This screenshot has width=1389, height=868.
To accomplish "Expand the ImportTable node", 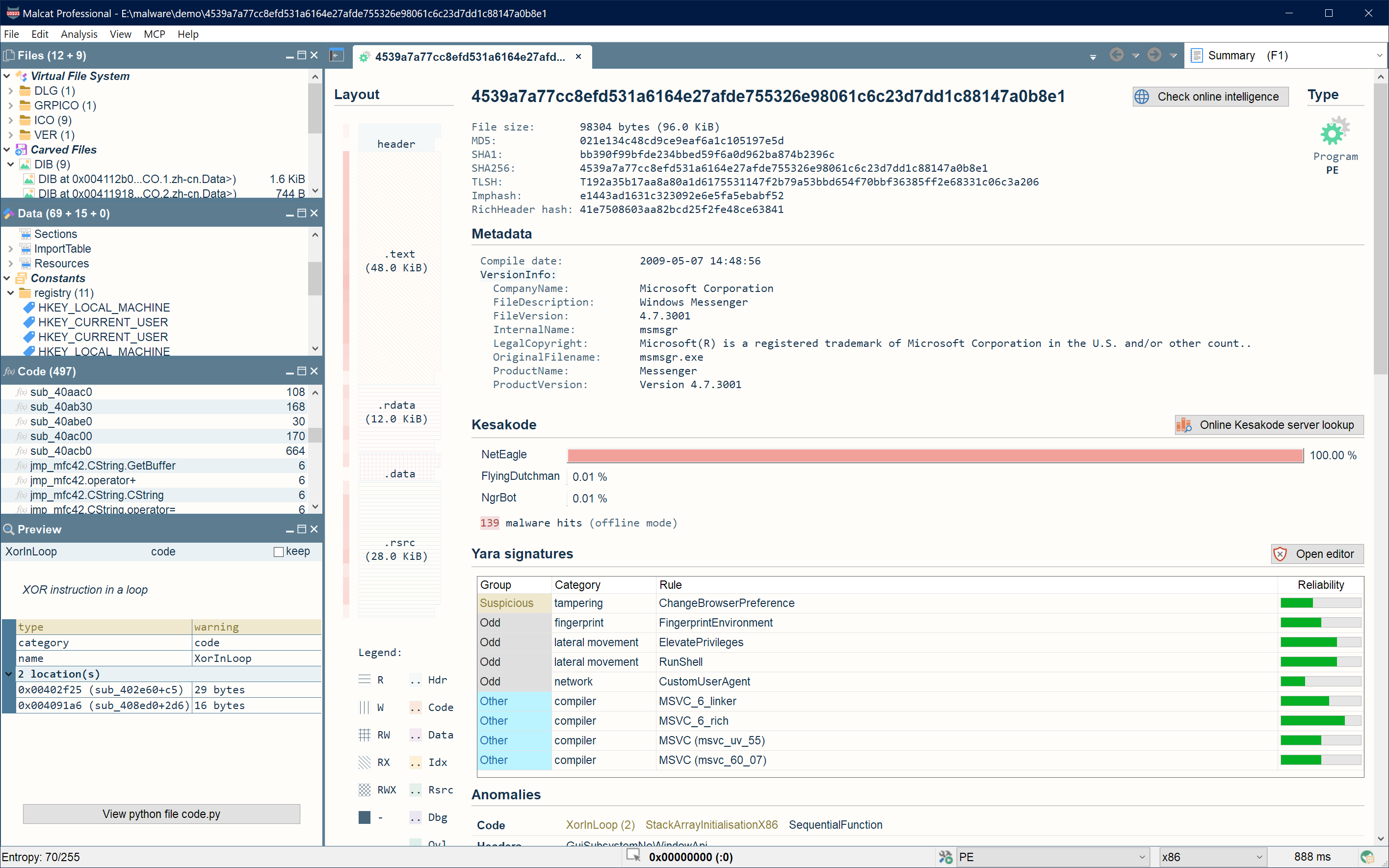I will pos(10,249).
